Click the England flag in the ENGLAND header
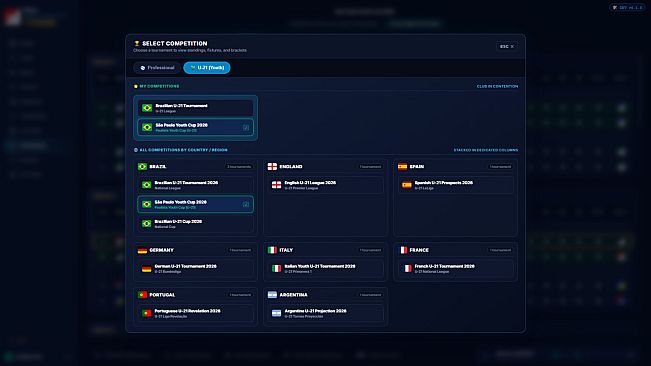651x366 pixels. click(272, 166)
